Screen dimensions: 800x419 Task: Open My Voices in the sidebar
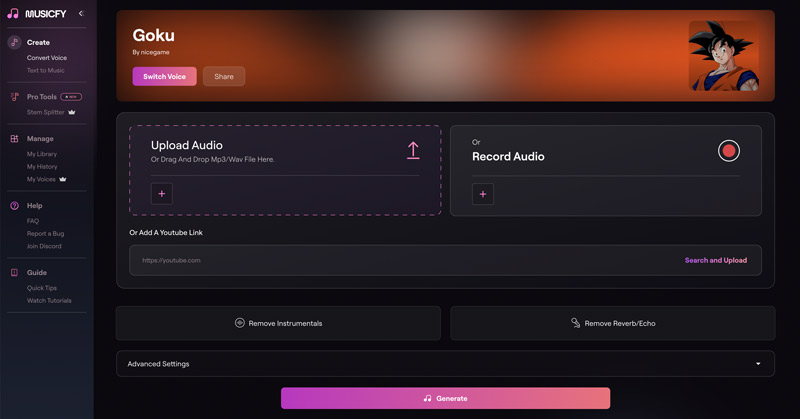coord(41,179)
